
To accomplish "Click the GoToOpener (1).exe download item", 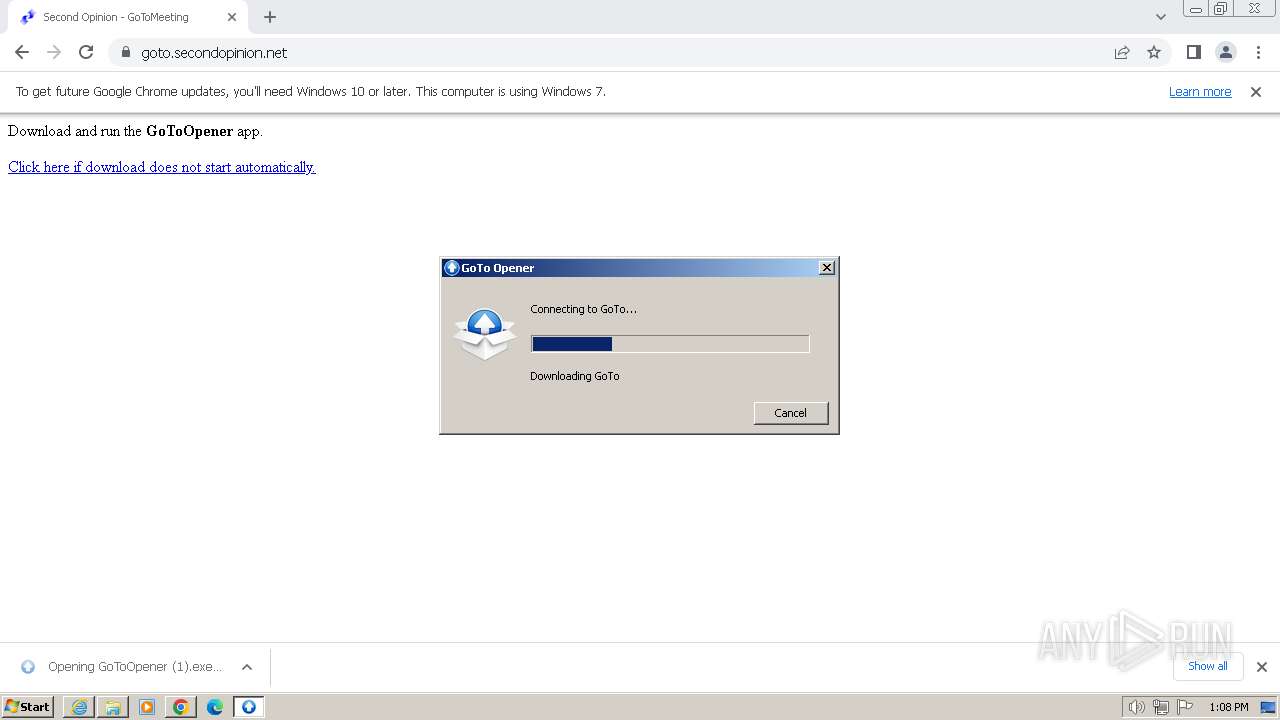I will pyautogui.click(x=135, y=667).
